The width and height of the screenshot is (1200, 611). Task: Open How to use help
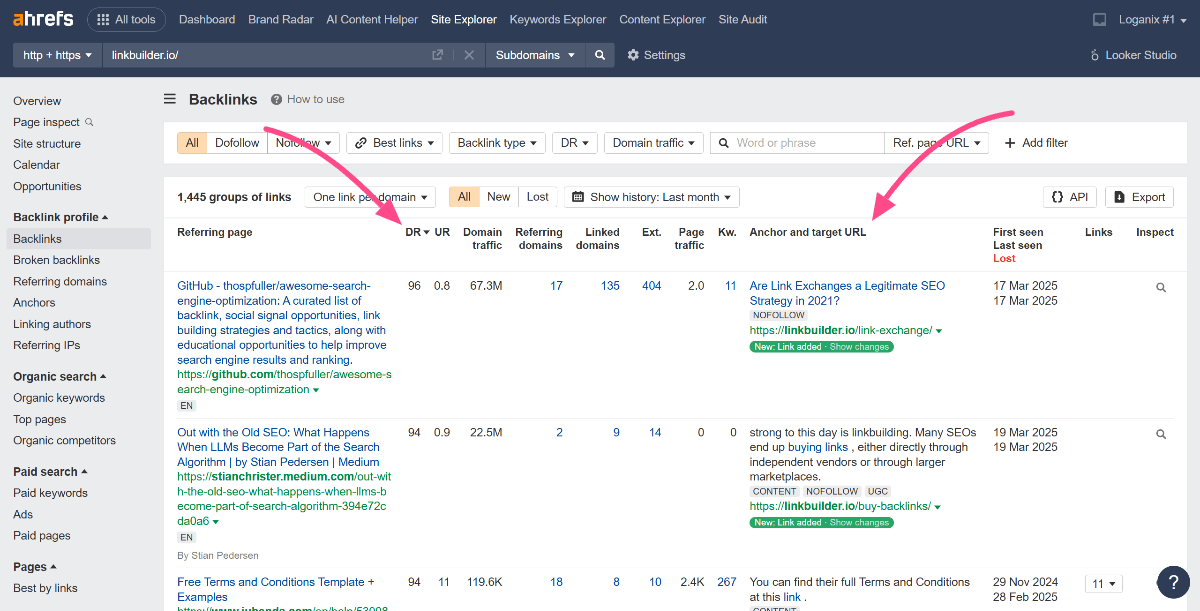[x=308, y=99]
